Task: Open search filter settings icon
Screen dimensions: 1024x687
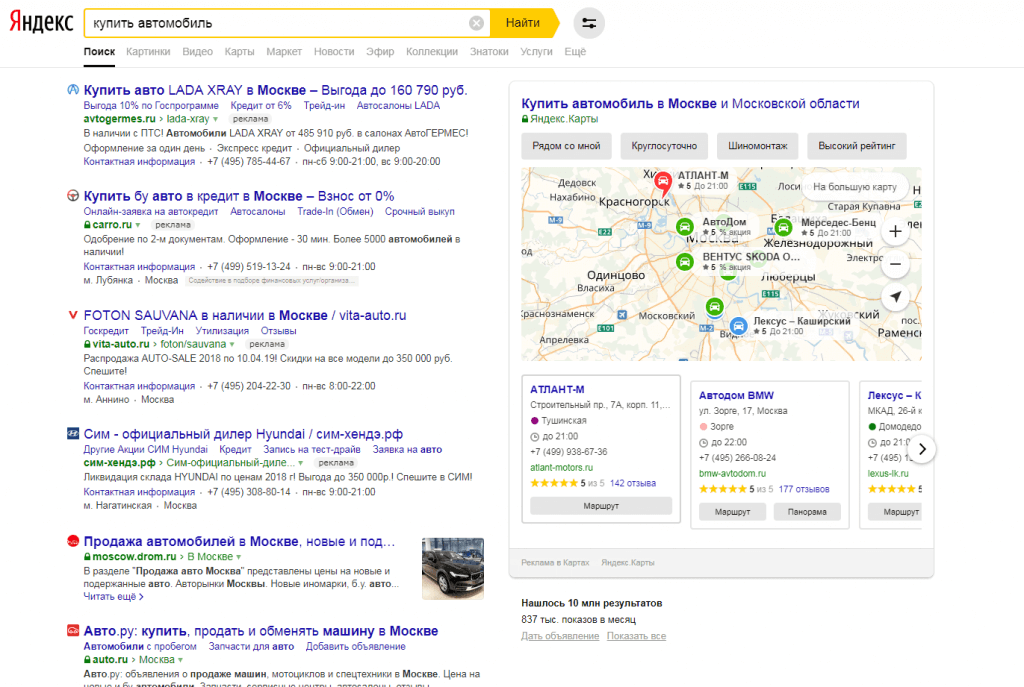Action: (589, 23)
